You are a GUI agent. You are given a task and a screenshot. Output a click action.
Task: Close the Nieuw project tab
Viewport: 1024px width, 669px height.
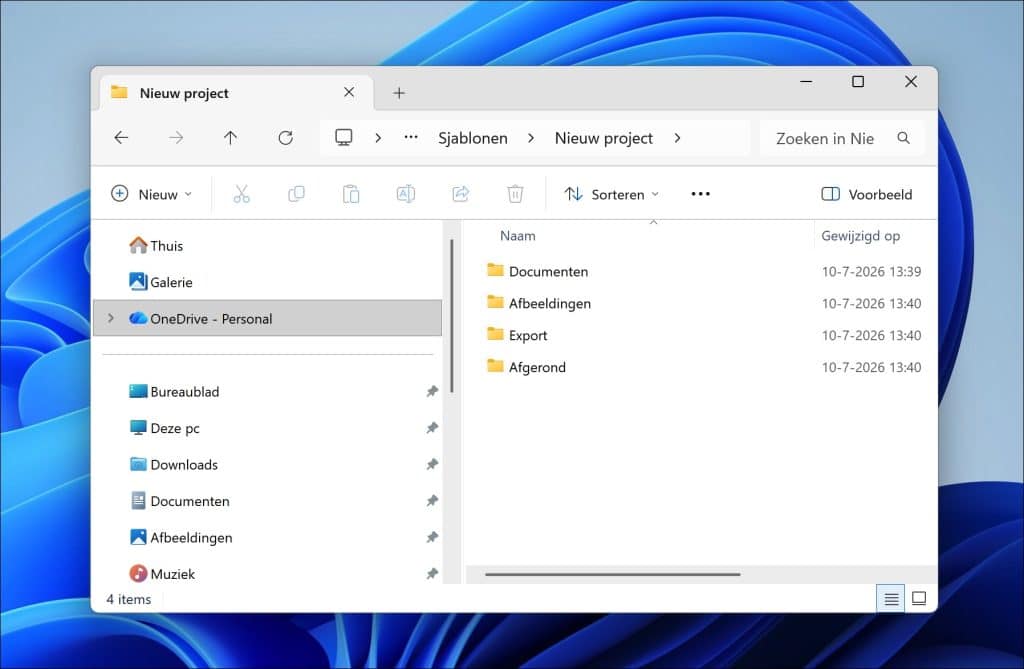click(349, 92)
